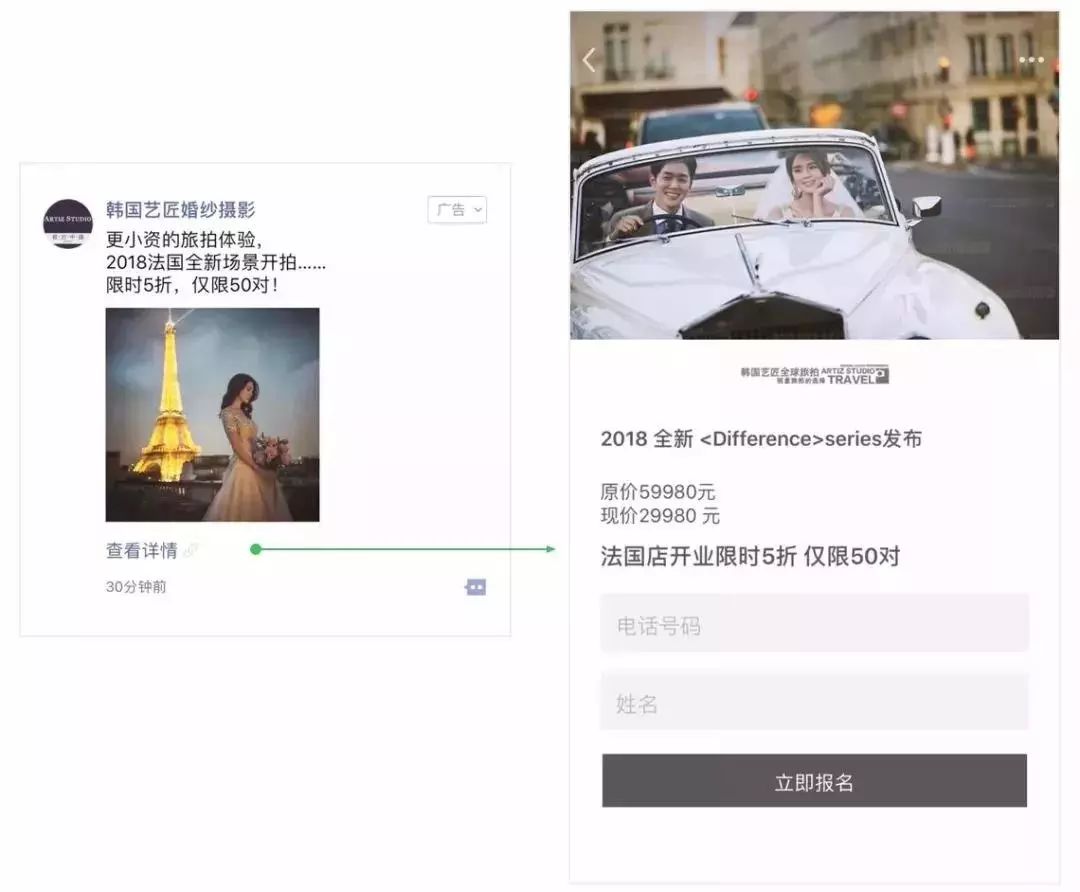Click the 2018 全新 Difference series title
The width and height of the screenshot is (1080, 892).
coord(761,439)
